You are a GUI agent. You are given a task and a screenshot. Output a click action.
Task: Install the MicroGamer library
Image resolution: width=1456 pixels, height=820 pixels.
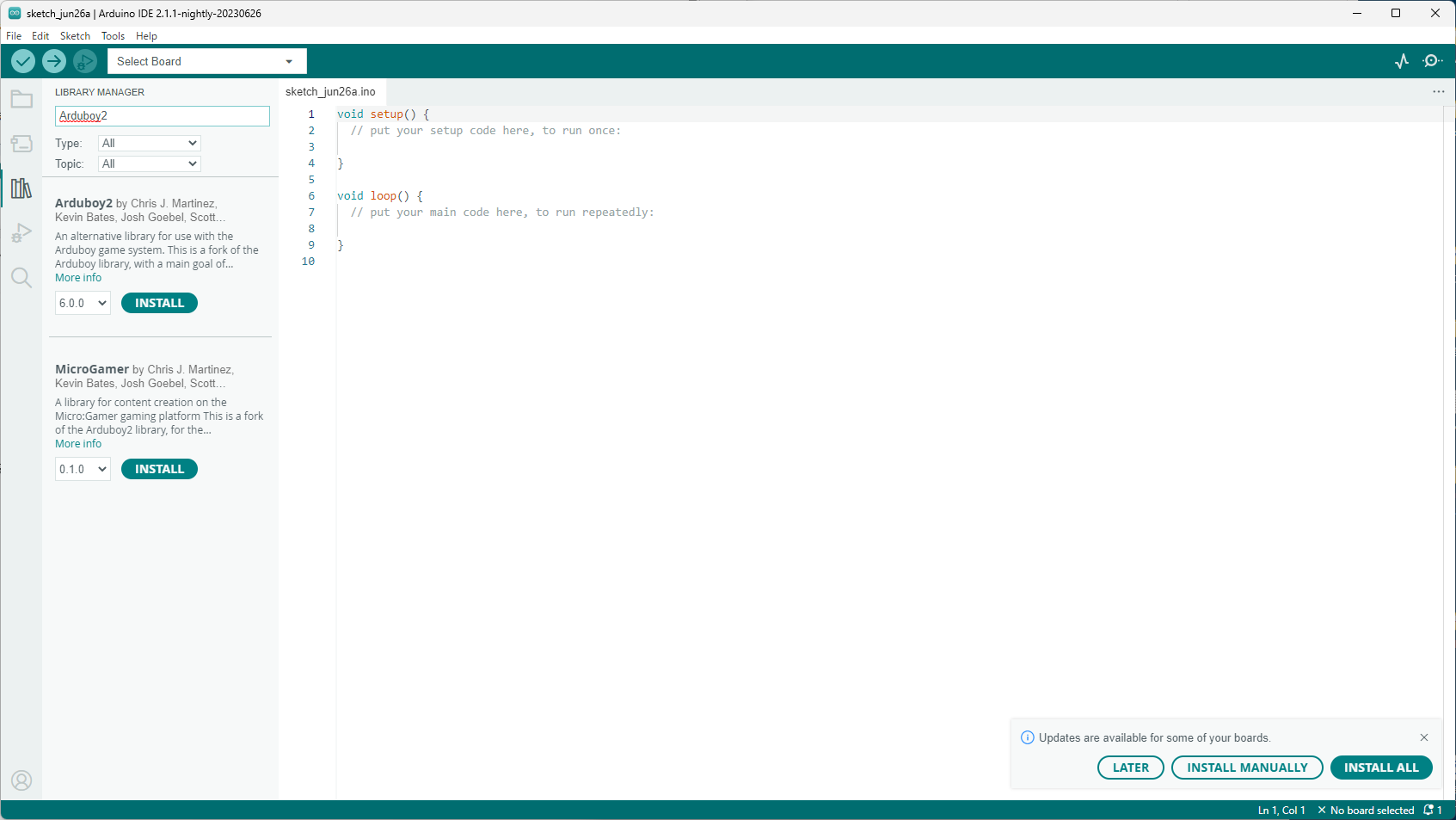pos(159,469)
